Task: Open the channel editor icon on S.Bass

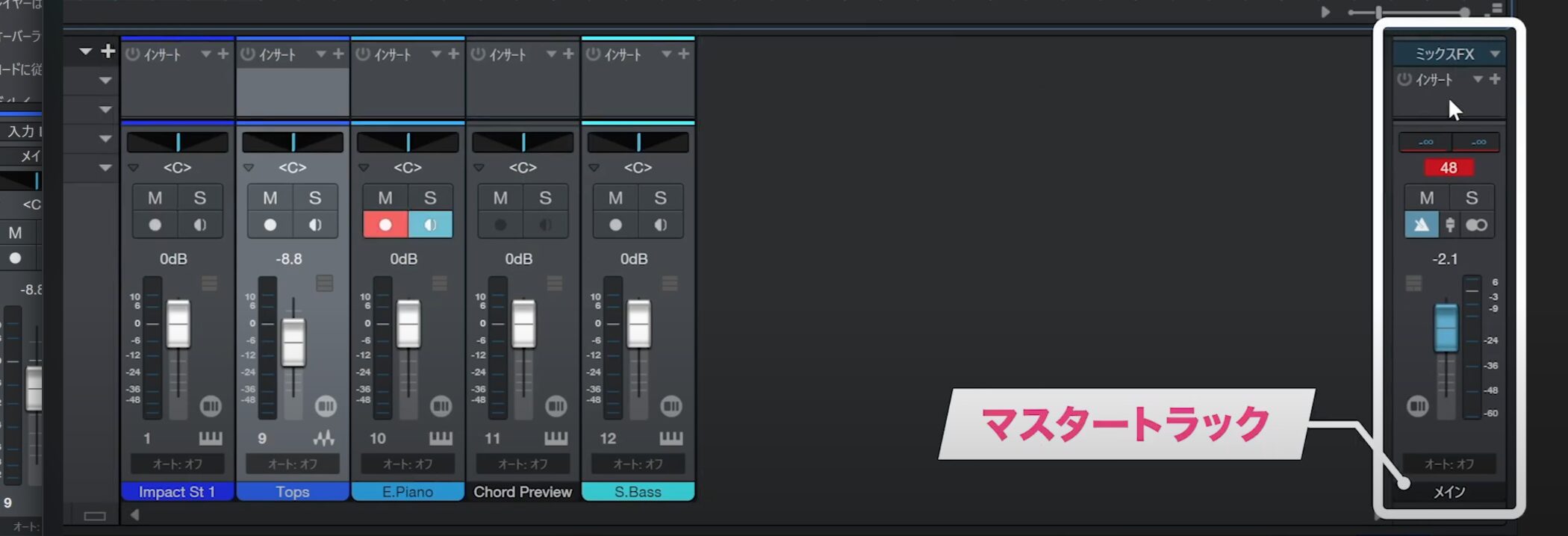Action: pyautogui.click(x=671, y=406)
